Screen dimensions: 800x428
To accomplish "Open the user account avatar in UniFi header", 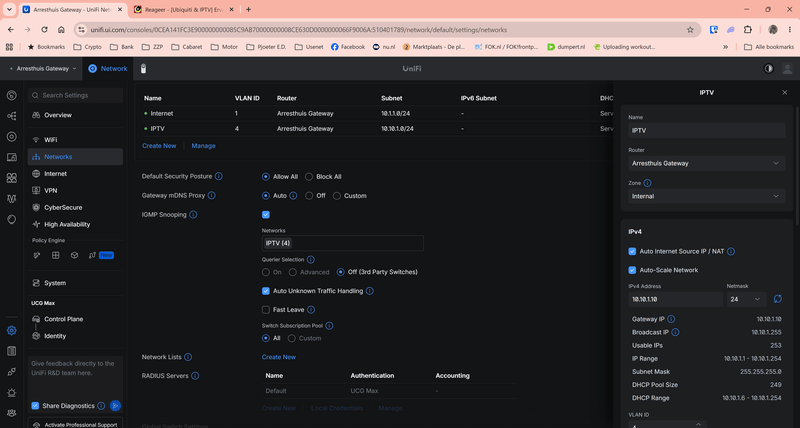I will coord(787,68).
